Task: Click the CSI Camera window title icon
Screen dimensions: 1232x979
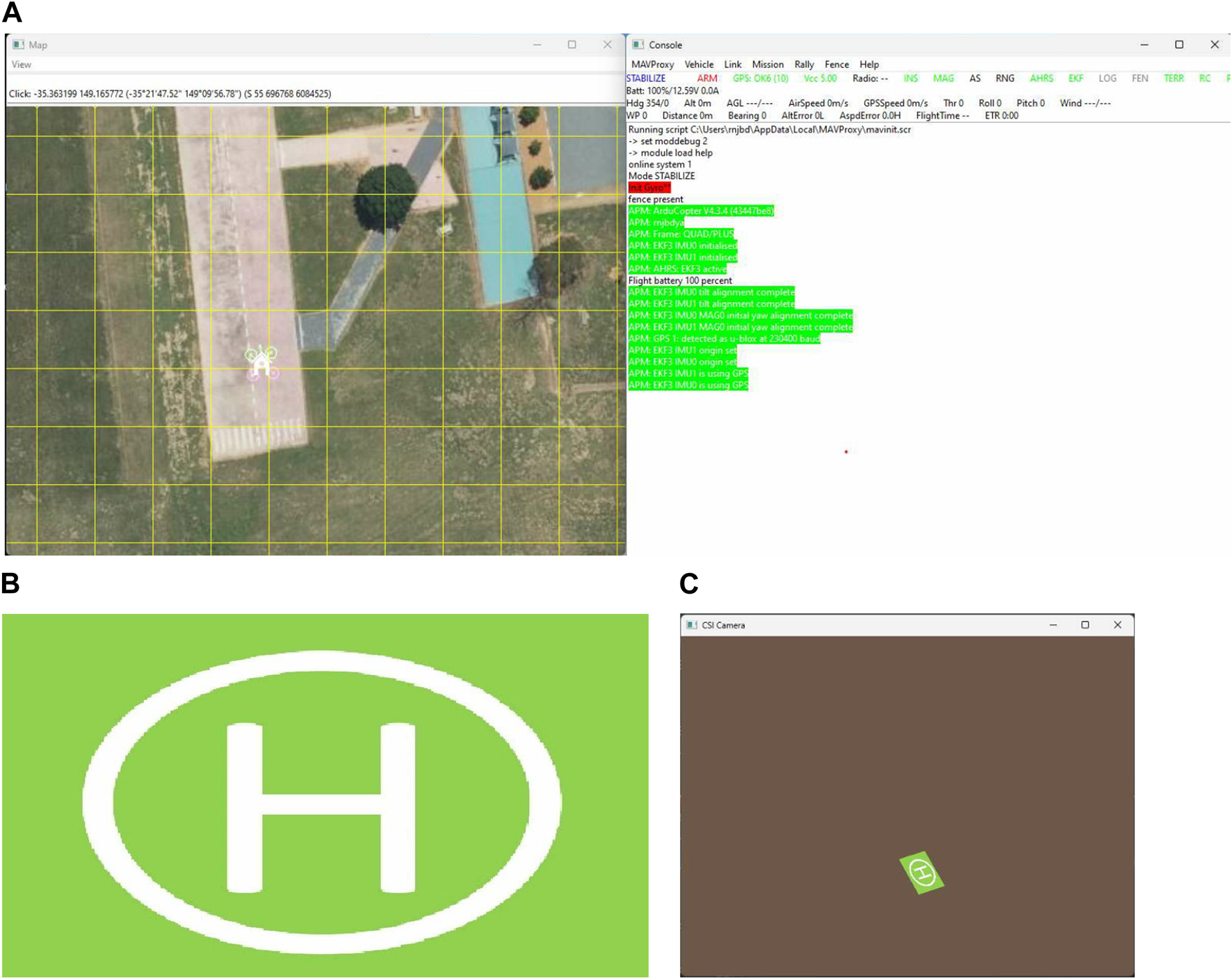Action: (x=691, y=625)
